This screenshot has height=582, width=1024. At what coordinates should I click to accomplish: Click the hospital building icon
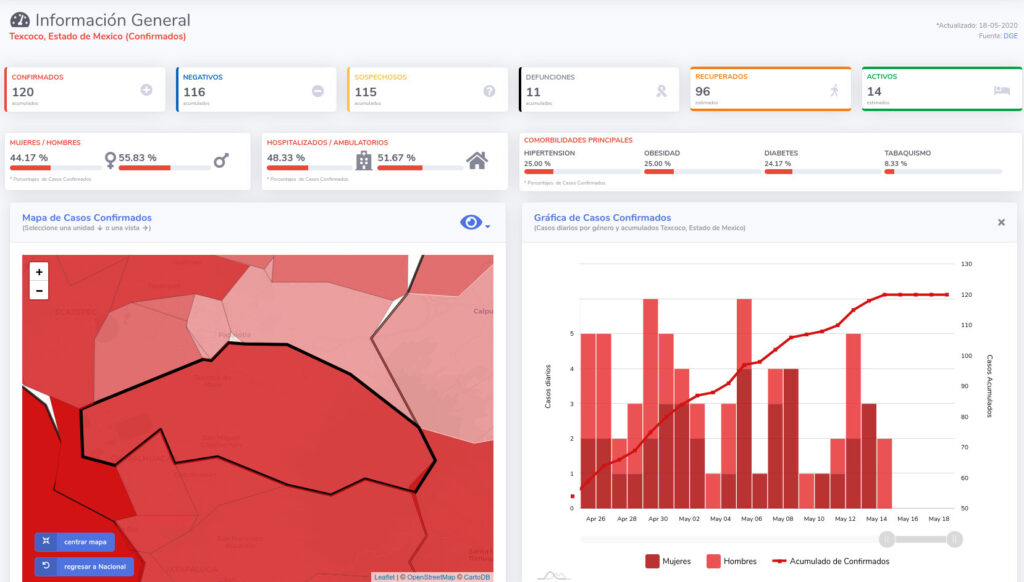tap(363, 160)
